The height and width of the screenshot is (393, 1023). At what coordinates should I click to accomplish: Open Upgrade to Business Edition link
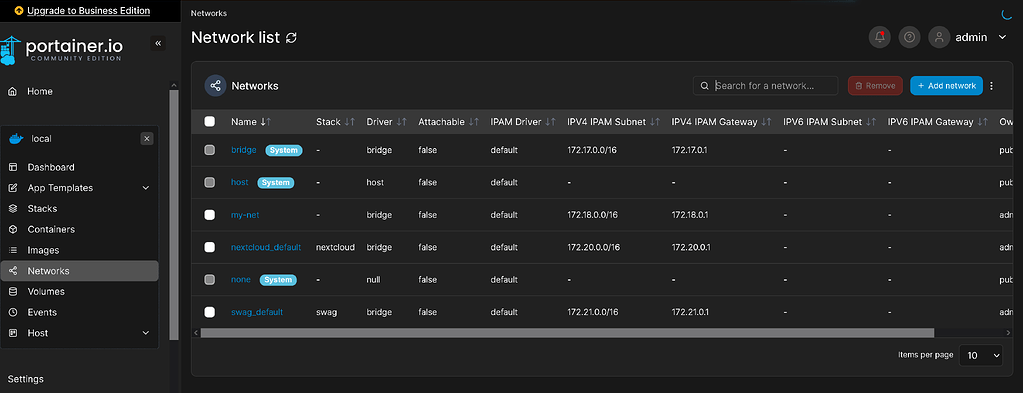(88, 10)
